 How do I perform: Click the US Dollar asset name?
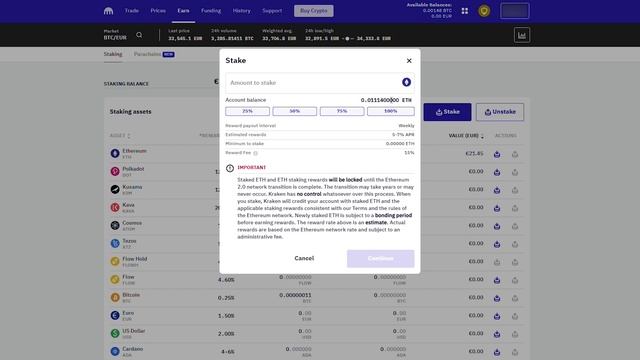click(134, 331)
